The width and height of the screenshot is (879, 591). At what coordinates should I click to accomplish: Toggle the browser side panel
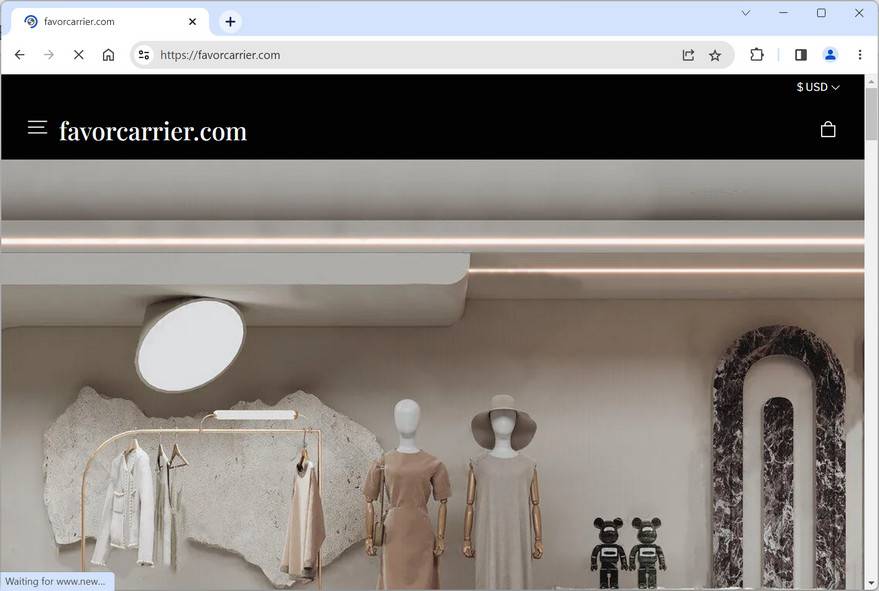click(x=801, y=55)
